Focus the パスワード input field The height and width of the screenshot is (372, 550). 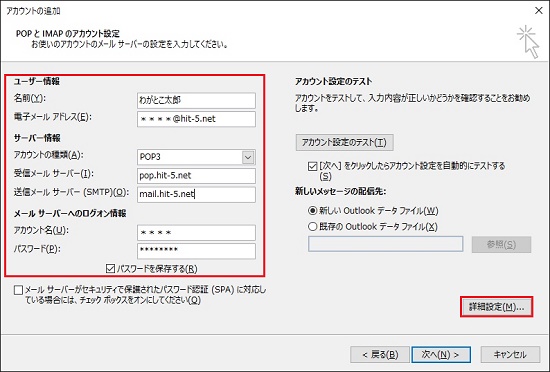click(x=196, y=251)
